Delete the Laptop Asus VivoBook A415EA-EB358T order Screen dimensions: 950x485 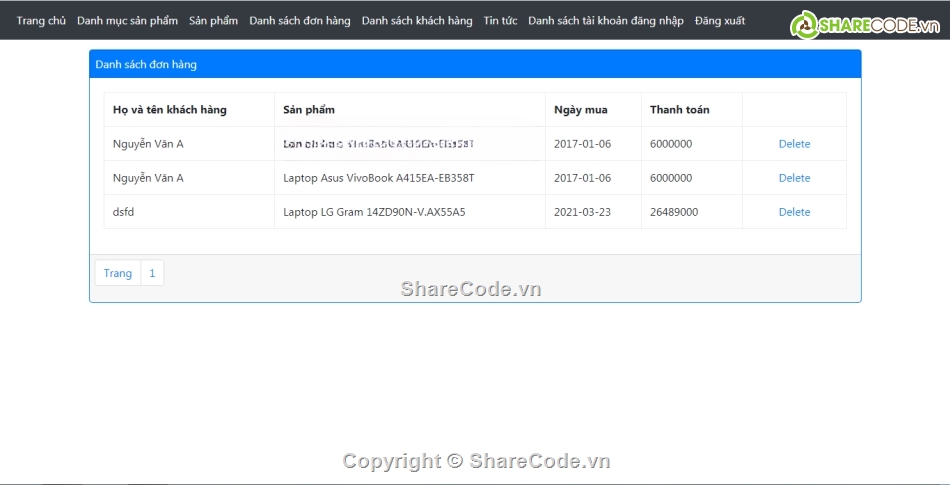794,178
